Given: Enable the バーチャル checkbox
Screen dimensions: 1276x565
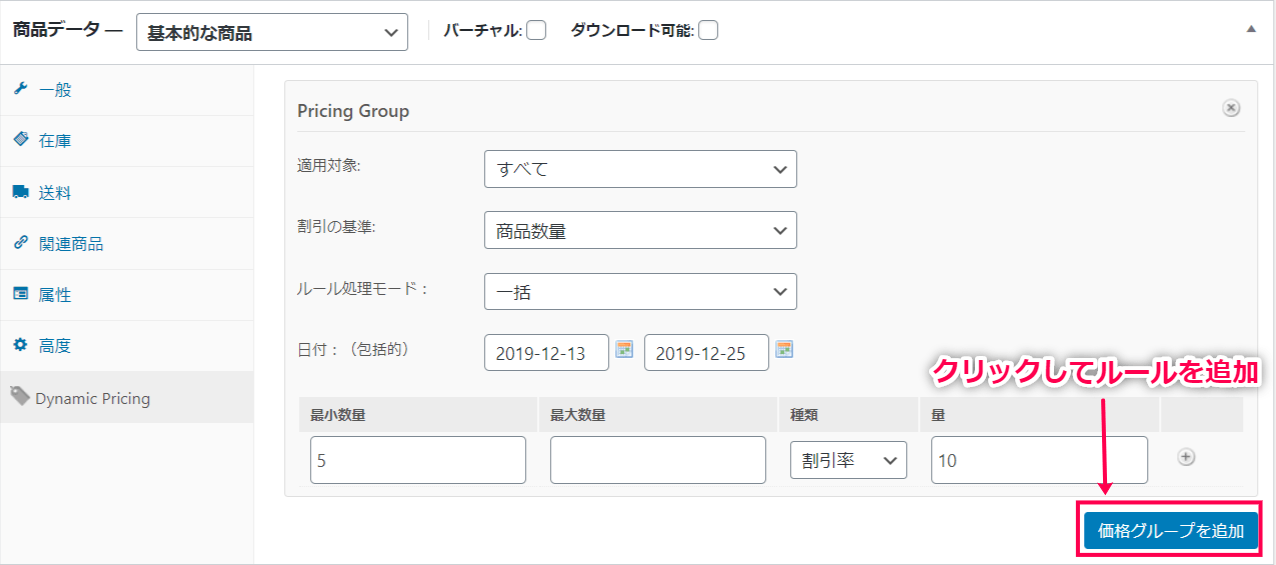Looking at the screenshot, I should tap(536, 31).
